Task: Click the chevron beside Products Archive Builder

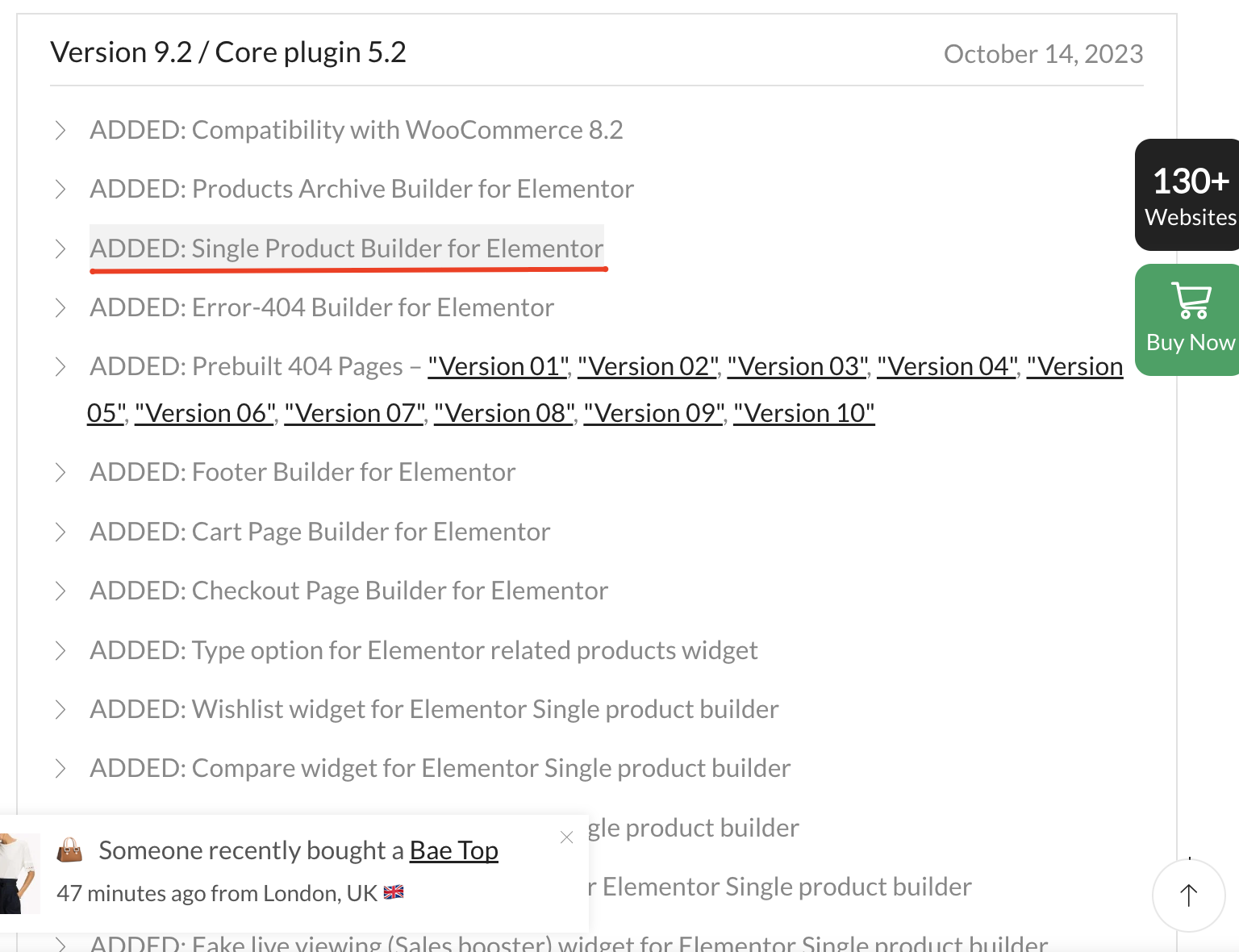Action: 60,189
